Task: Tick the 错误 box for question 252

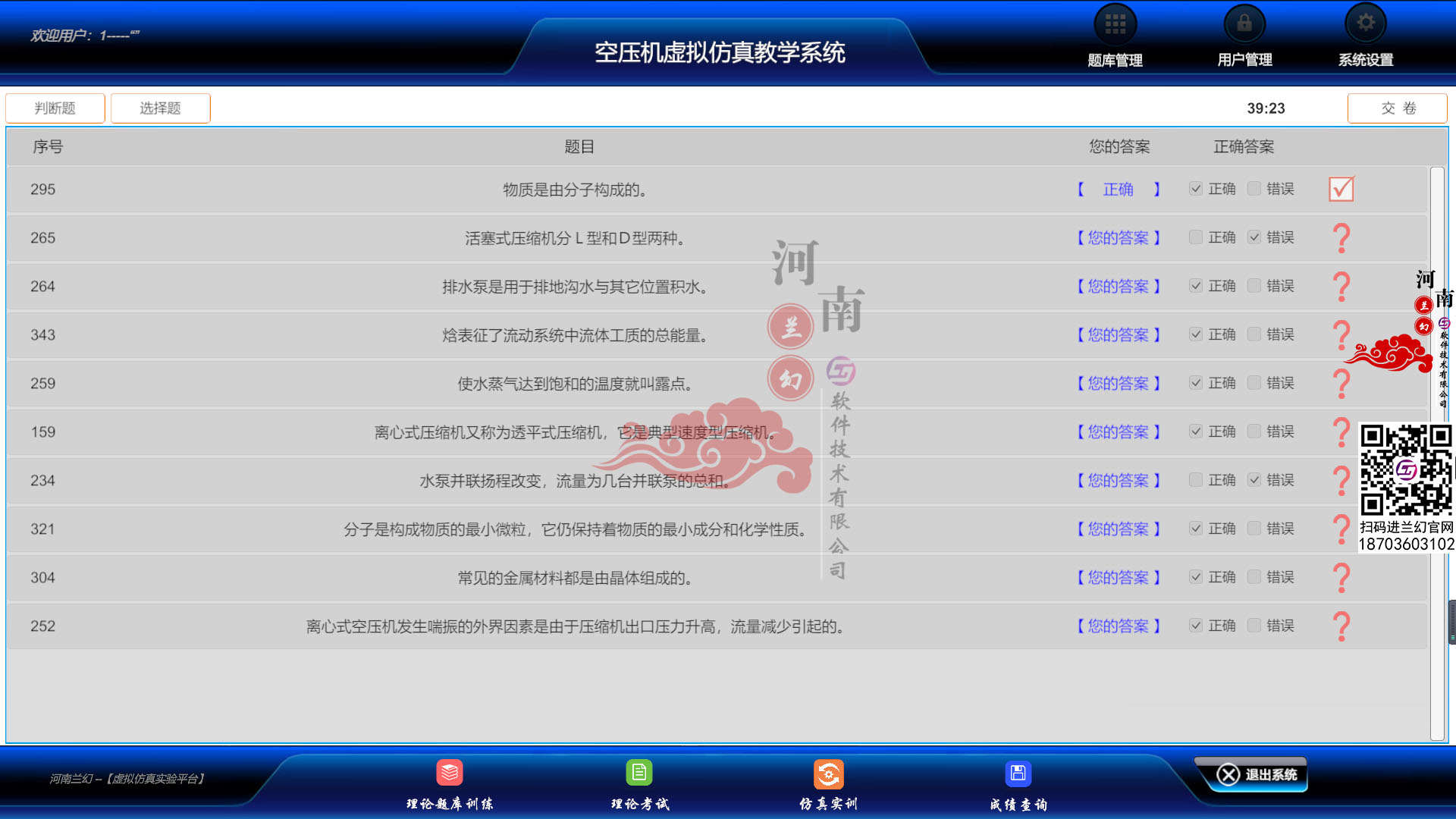Action: tap(1254, 626)
